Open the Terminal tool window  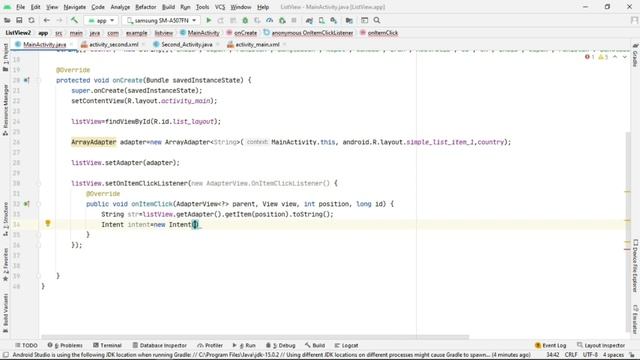point(107,345)
